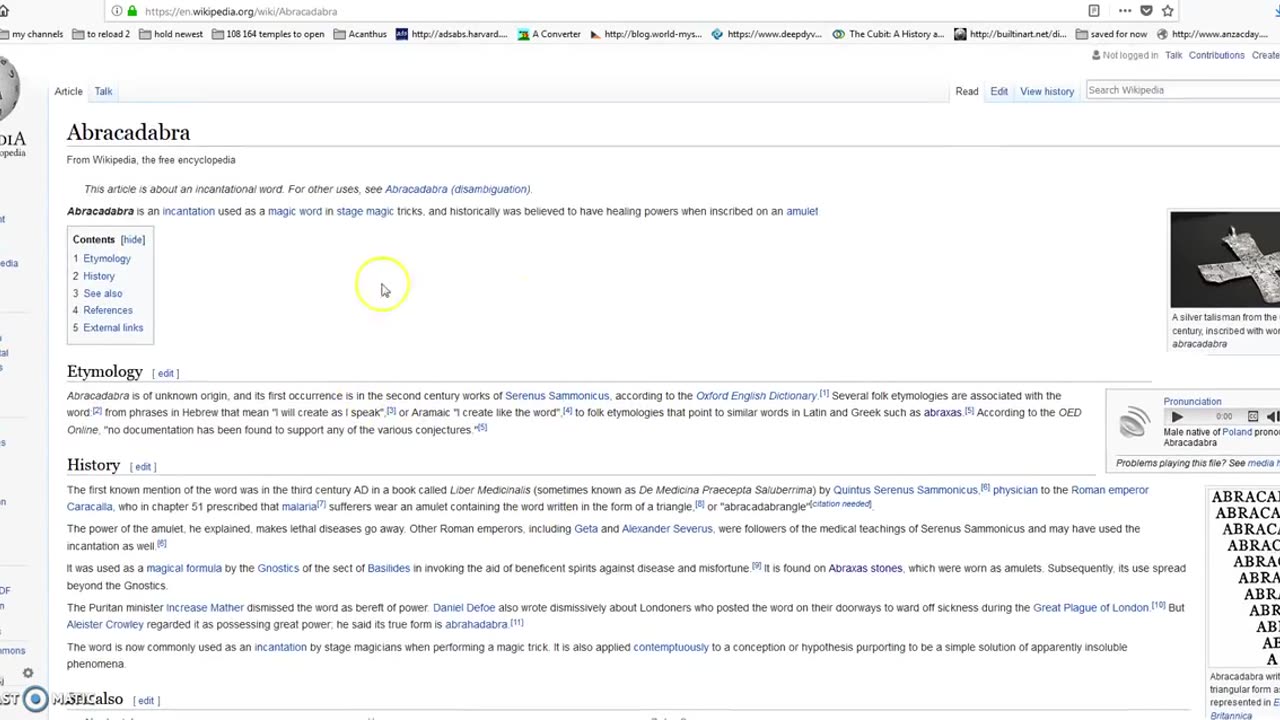This screenshot has height=720, width=1280.
Task: Open 'A Converter' bookmark
Action: coord(549,34)
